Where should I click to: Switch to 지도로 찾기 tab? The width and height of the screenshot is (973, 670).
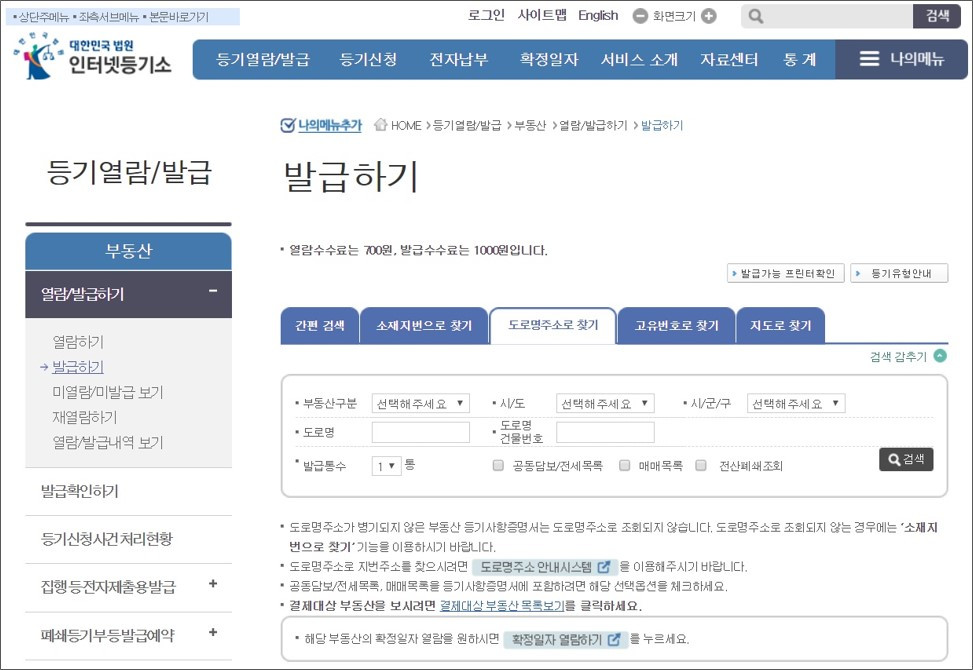coord(781,325)
